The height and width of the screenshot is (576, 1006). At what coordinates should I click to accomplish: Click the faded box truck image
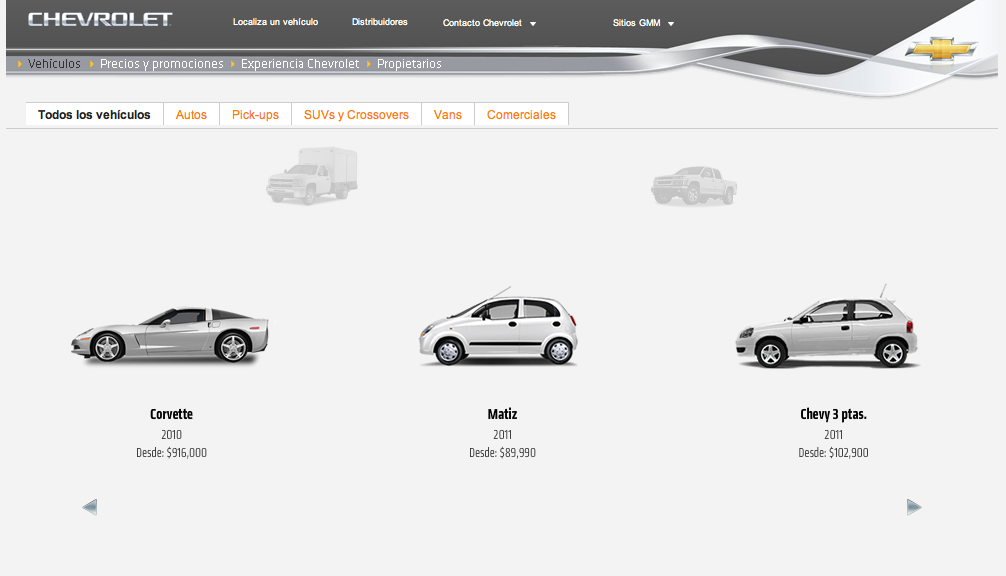pyautogui.click(x=311, y=177)
